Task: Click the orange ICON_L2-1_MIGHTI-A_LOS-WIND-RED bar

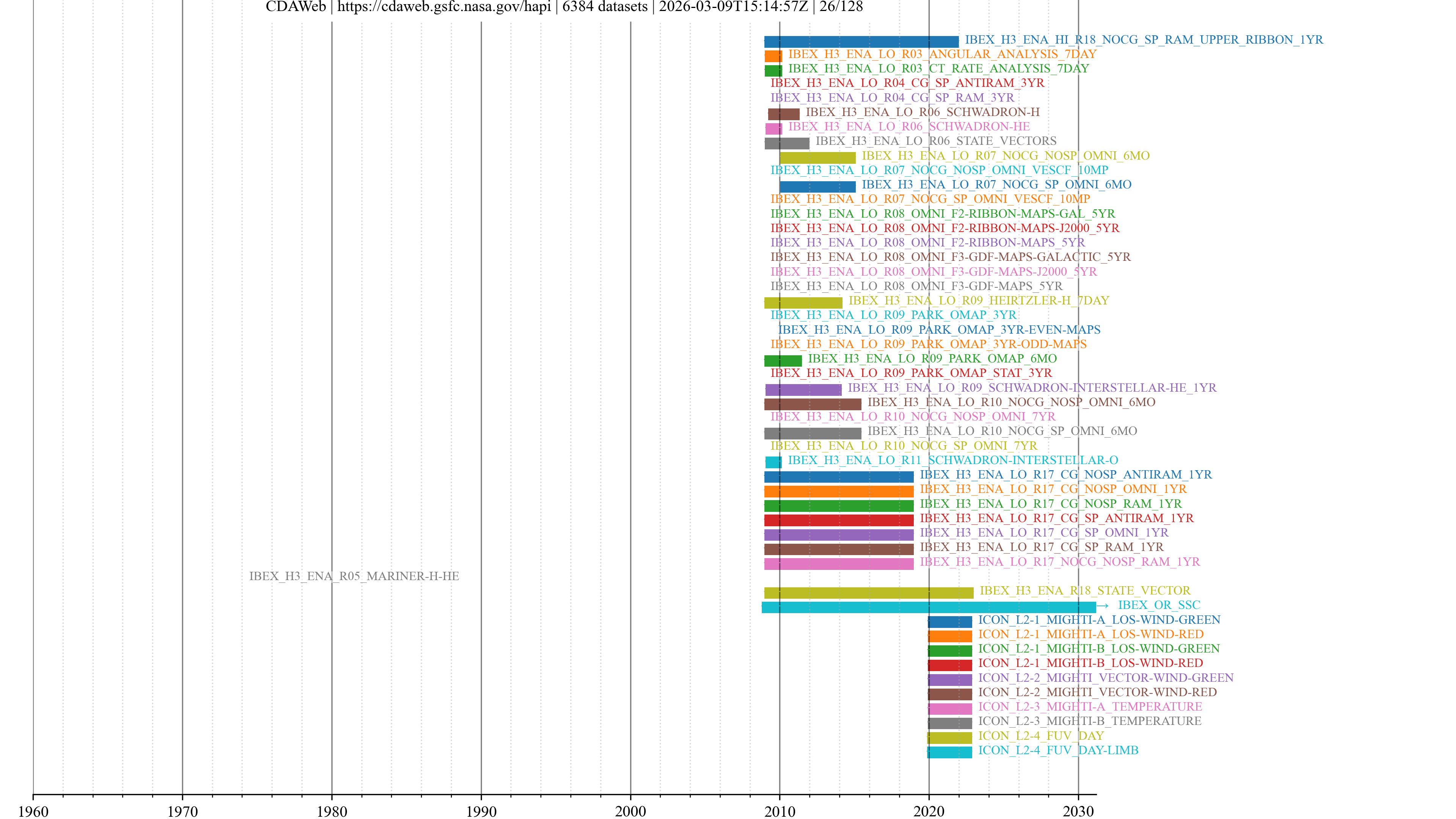Action: tap(949, 636)
